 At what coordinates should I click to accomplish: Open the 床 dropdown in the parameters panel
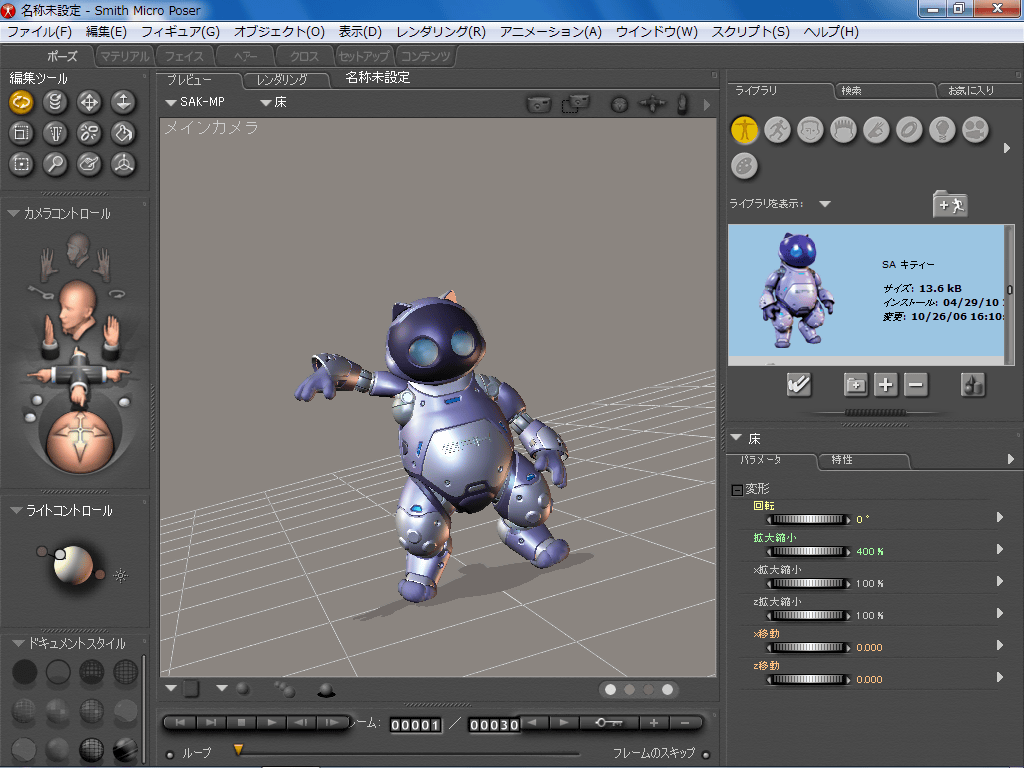click(737, 438)
